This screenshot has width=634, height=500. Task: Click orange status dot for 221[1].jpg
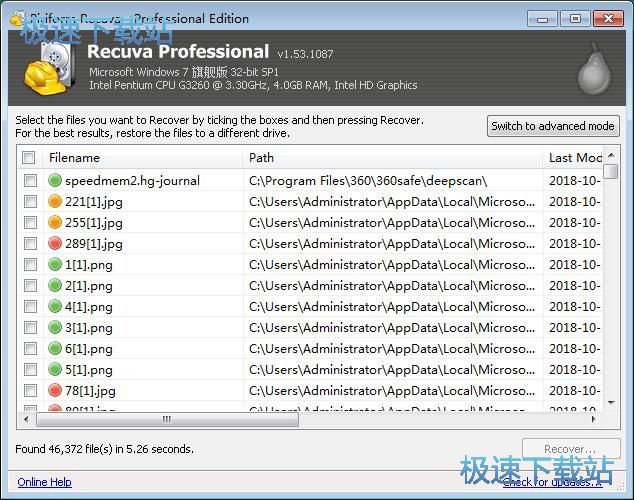pyautogui.click(x=55, y=201)
